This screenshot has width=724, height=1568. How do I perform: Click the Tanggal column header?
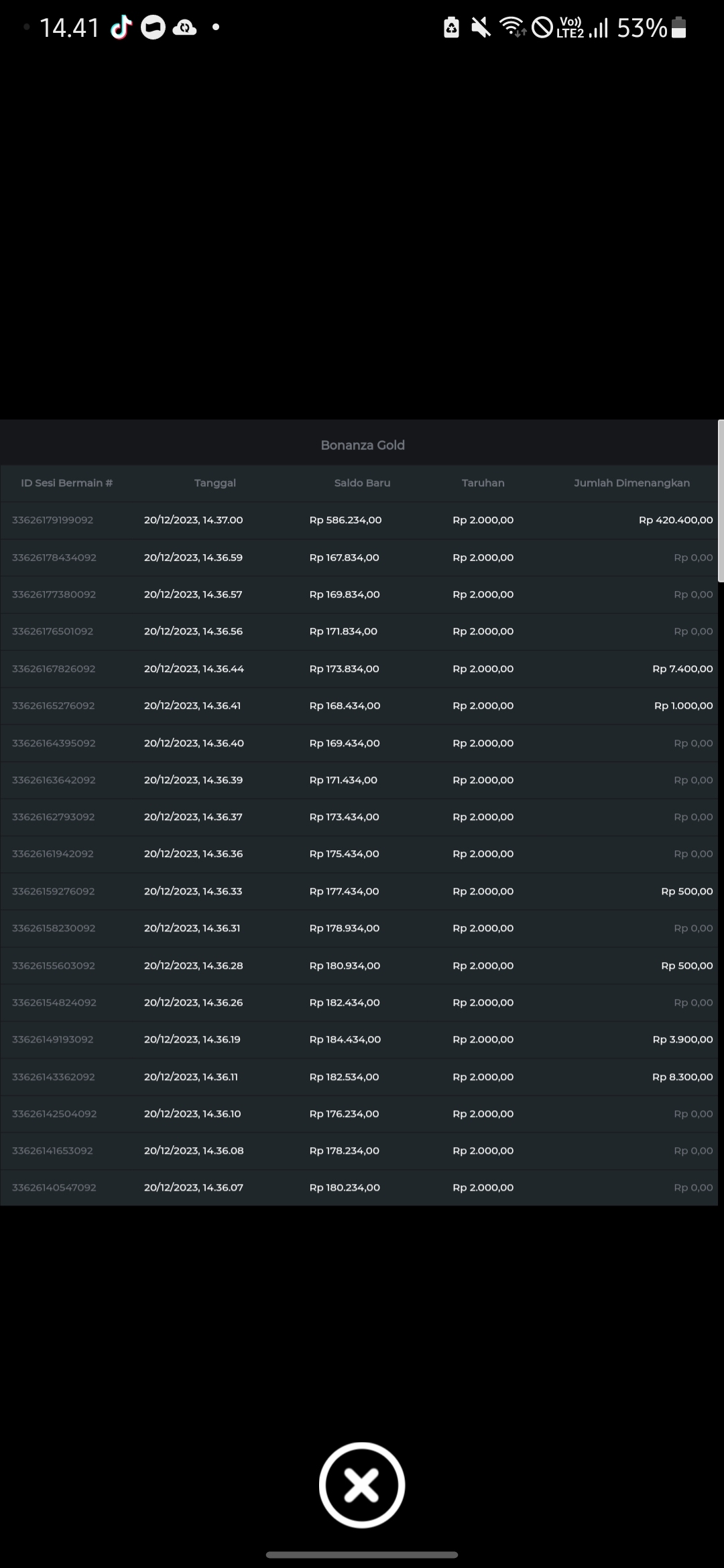click(x=215, y=482)
